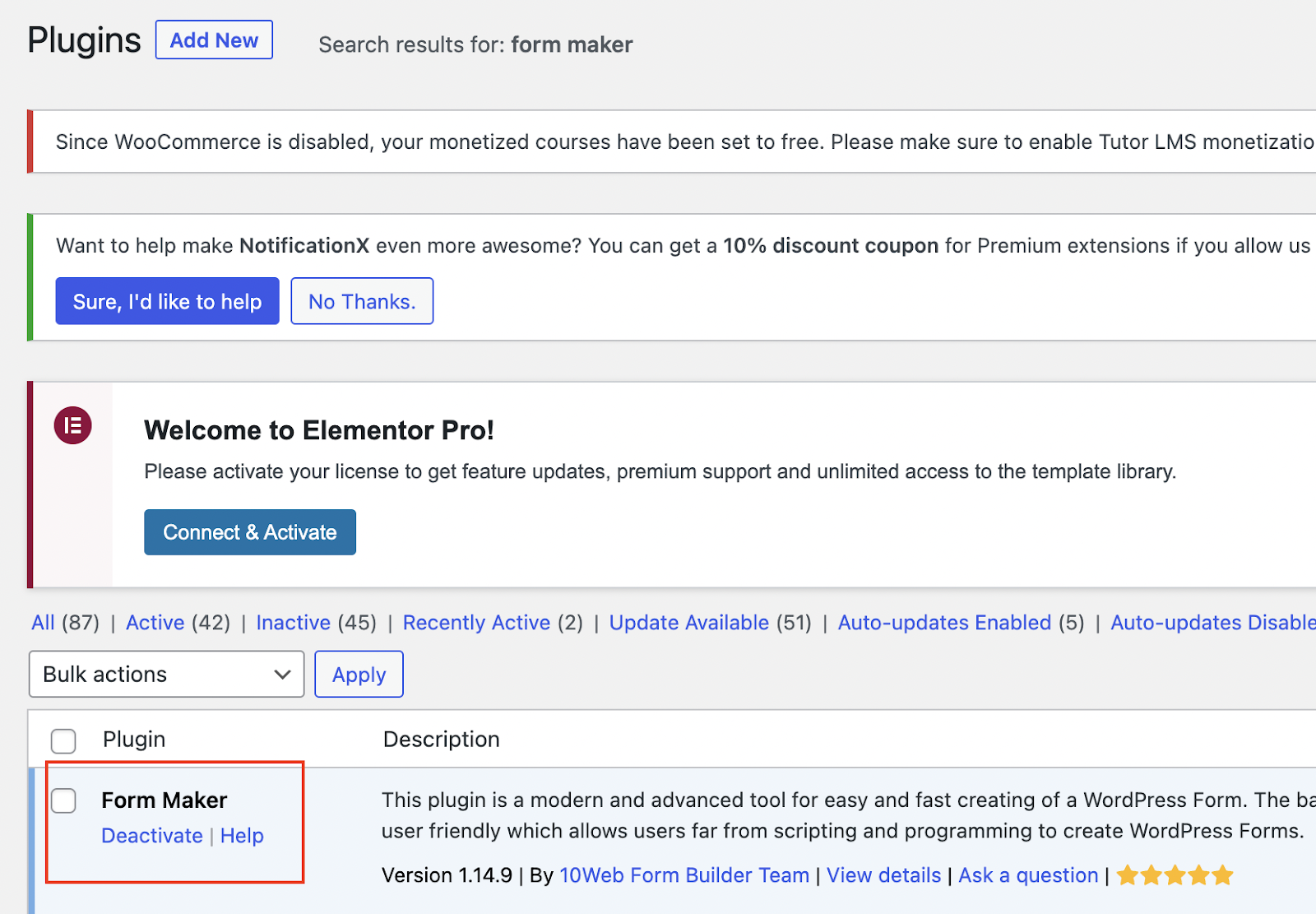
Task: Show Auto-updates Enabled (5) plugins
Action: click(961, 623)
